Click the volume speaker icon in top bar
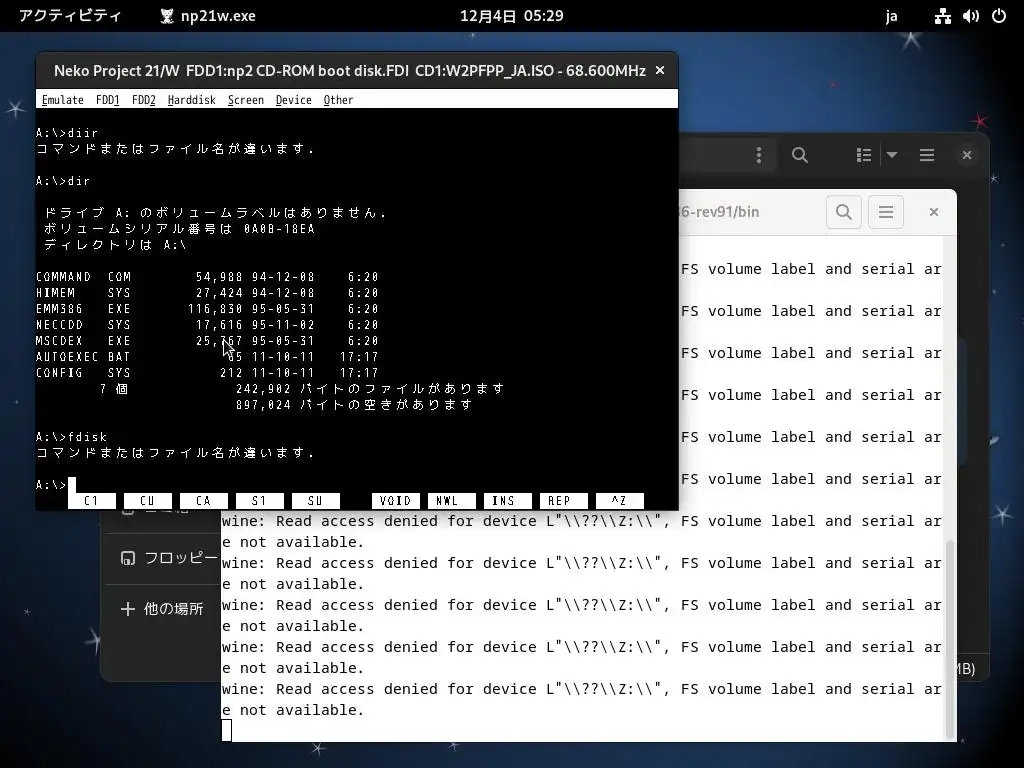The height and width of the screenshot is (768, 1024). [970, 16]
